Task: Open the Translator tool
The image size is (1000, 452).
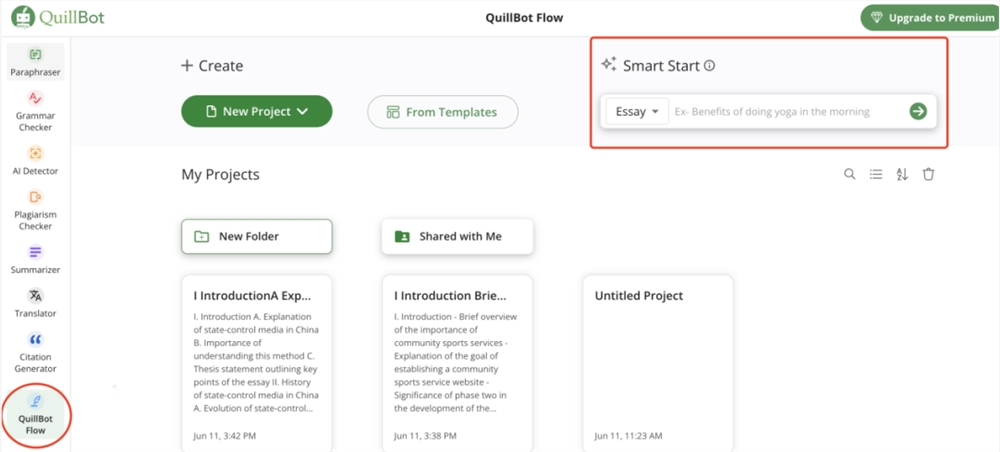Action: coord(35,302)
